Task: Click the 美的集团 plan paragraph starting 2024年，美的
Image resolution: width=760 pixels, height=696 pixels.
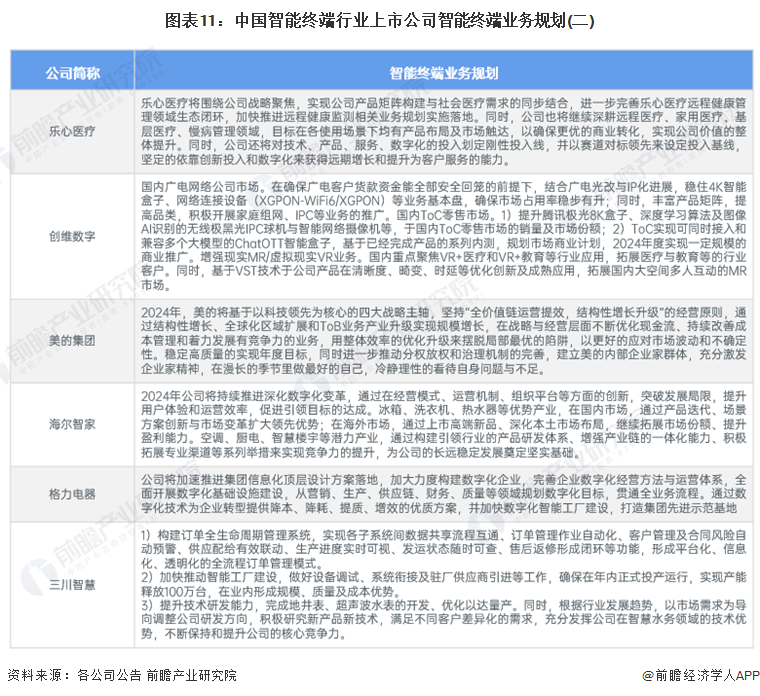Action: (x=443, y=341)
